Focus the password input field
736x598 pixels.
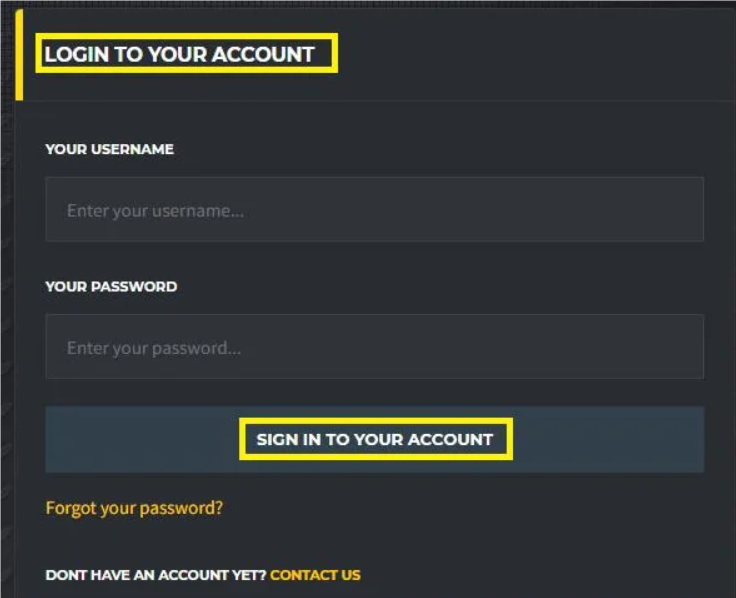click(374, 347)
